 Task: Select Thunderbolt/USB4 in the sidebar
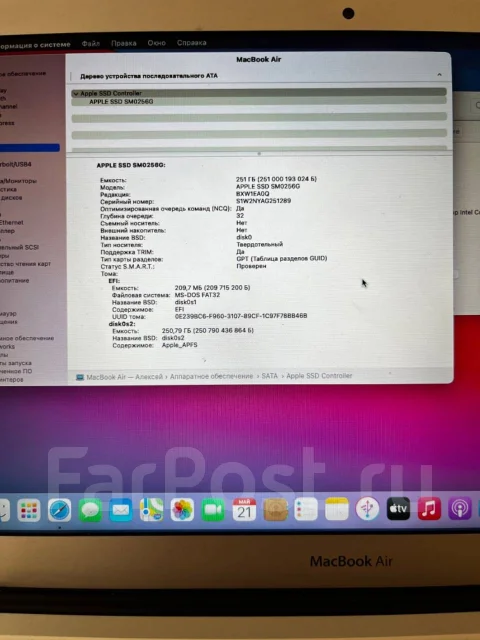16,164
